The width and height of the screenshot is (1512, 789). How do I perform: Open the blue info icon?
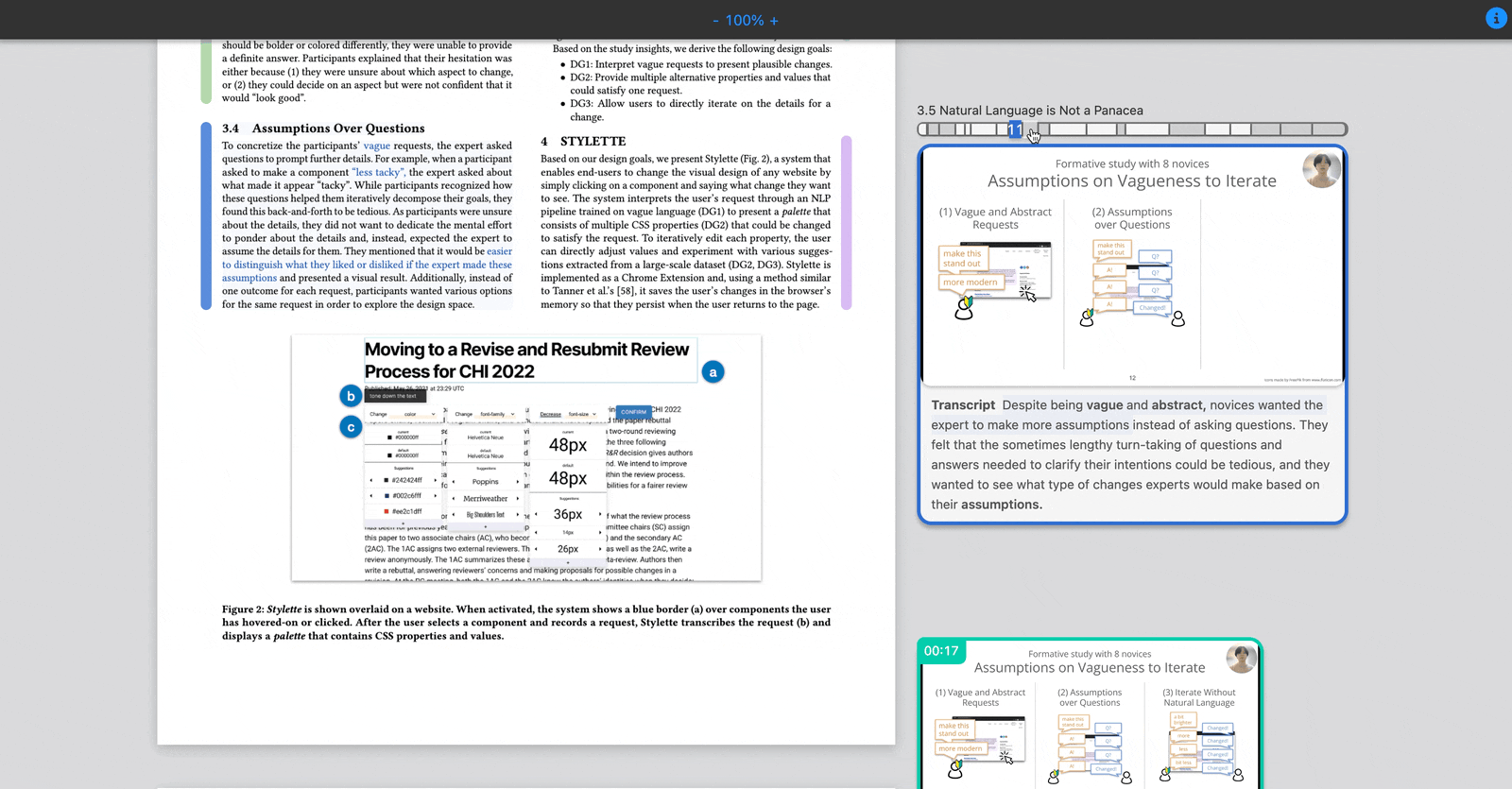[x=1496, y=18]
